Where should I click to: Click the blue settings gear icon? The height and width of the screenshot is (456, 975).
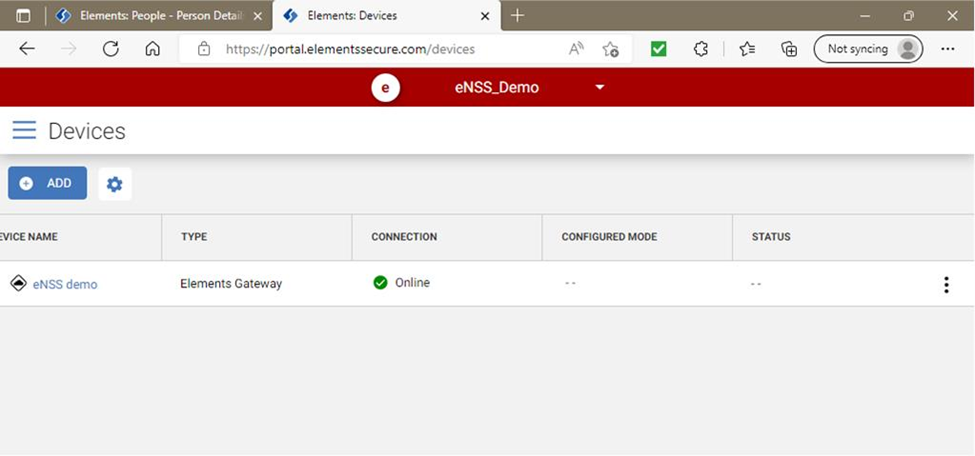coord(115,184)
